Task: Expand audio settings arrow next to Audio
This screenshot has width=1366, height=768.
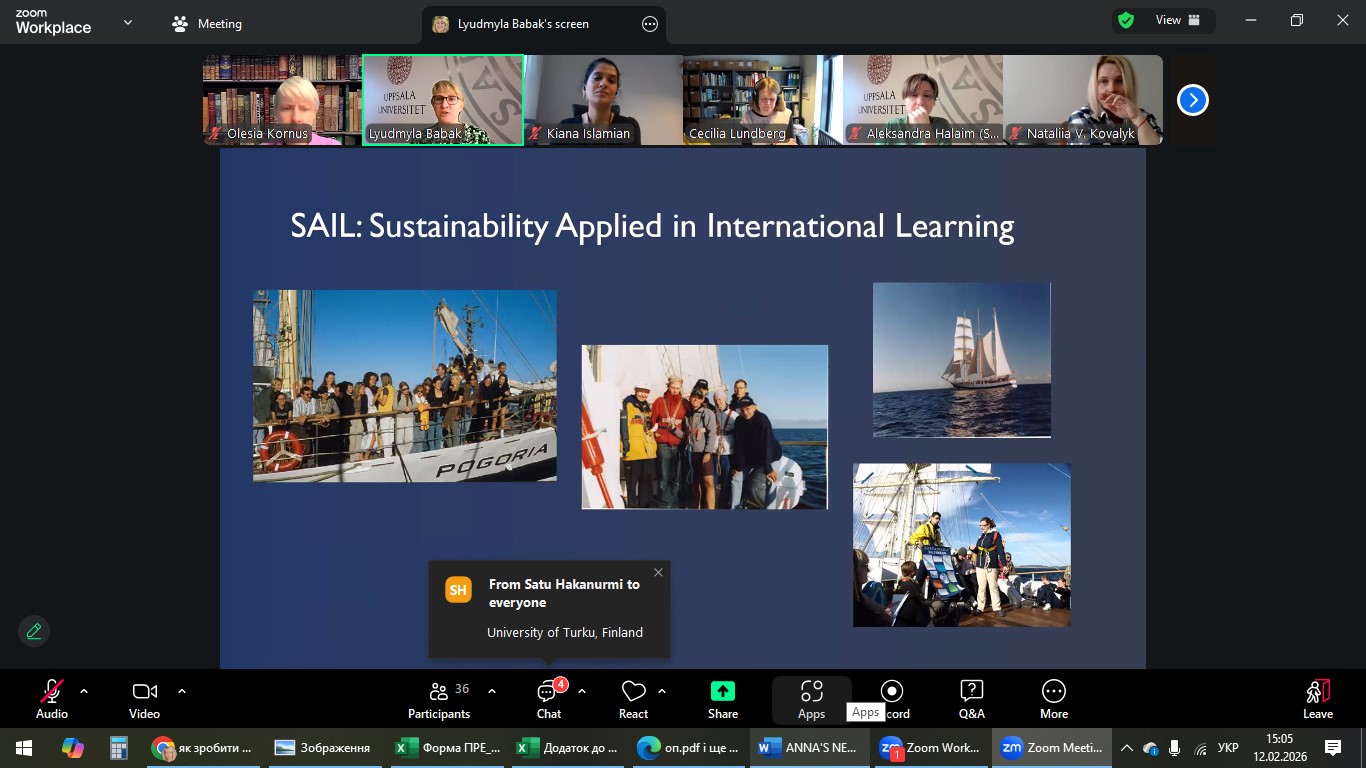Action: point(84,691)
